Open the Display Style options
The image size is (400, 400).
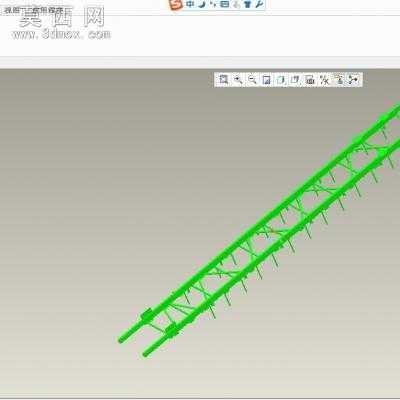tap(281, 79)
